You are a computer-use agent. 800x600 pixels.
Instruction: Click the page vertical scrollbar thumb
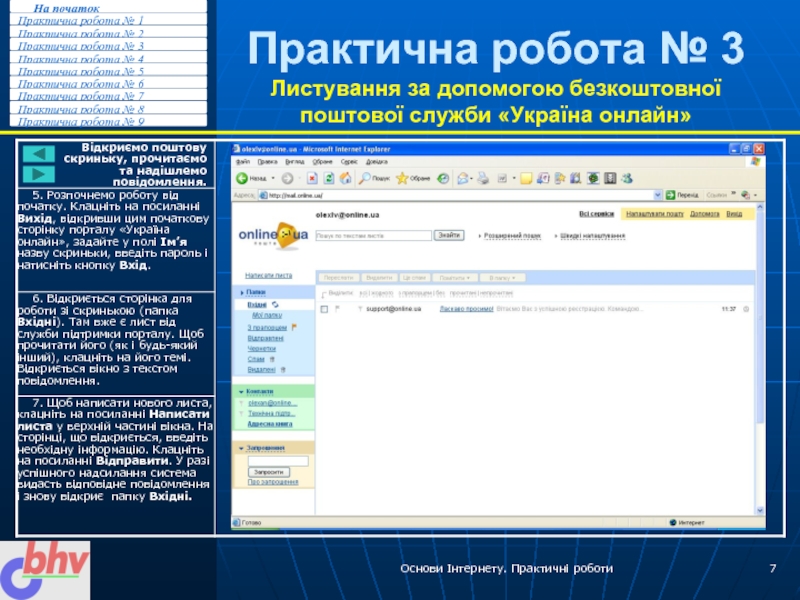(x=760, y=316)
